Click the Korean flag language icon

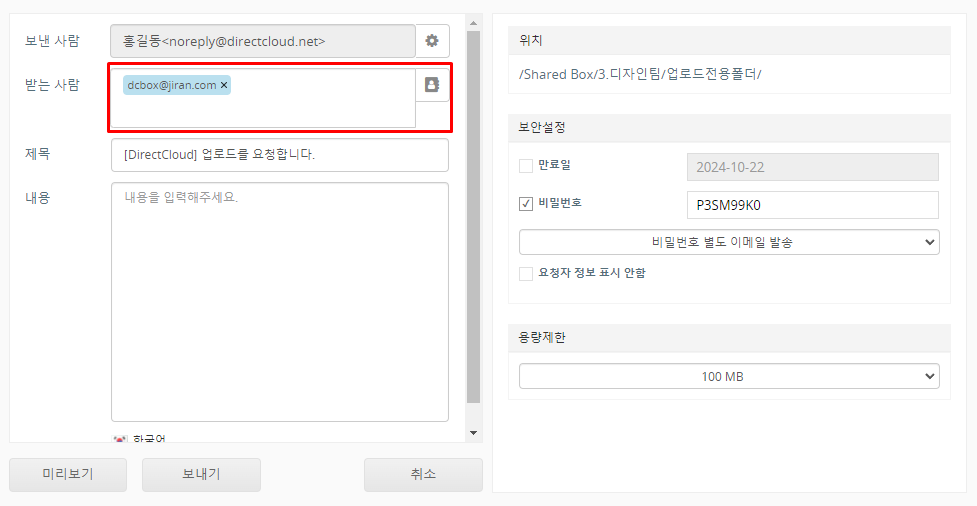pos(120,438)
